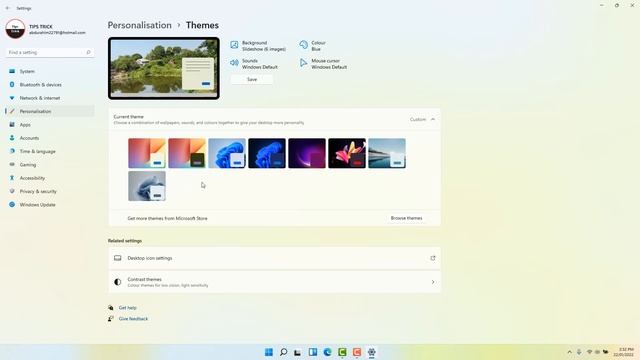The width and height of the screenshot is (640, 360).
Task: Click the microphone tray icon
Action: tap(579, 352)
